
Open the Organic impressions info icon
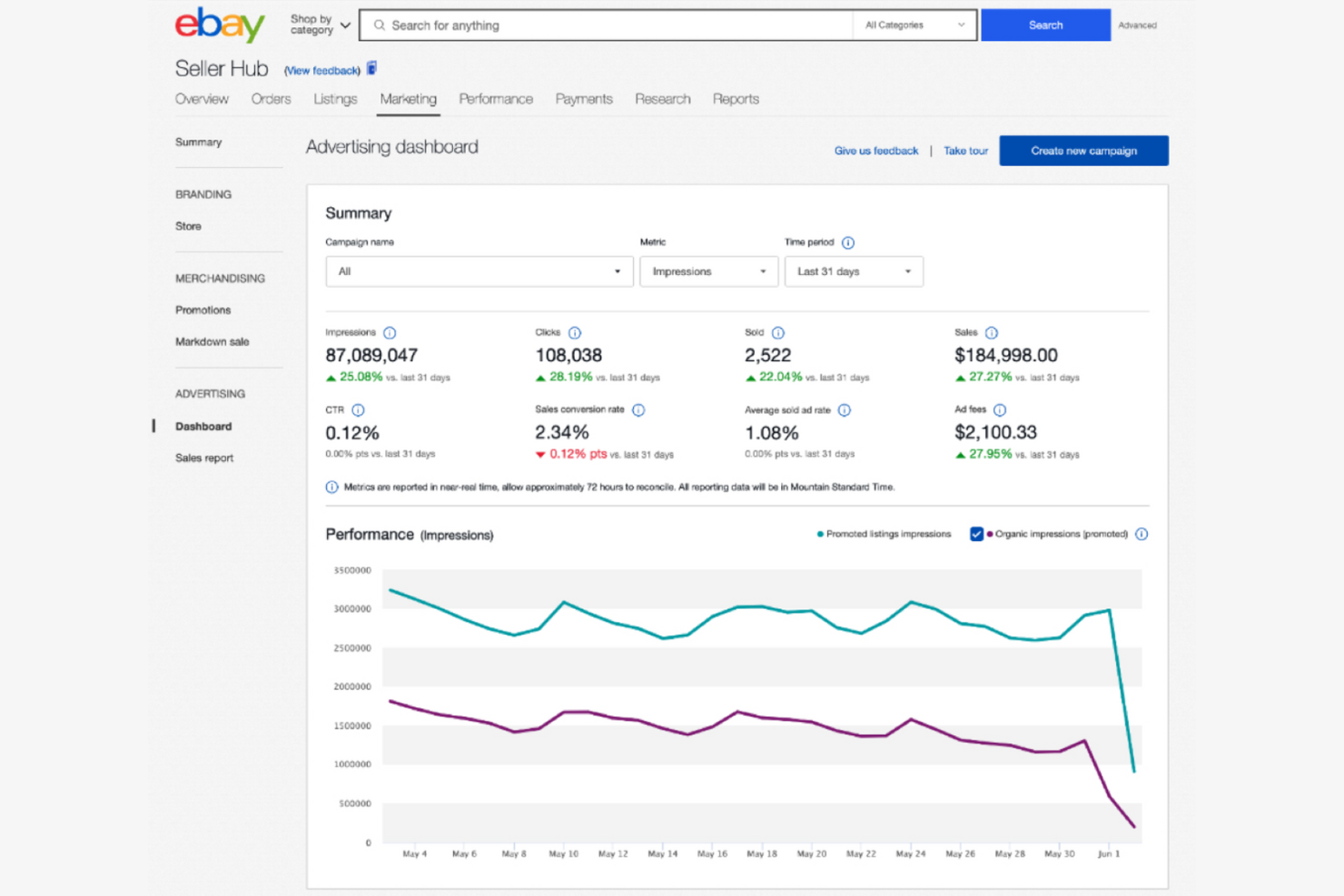[1141, 535]
